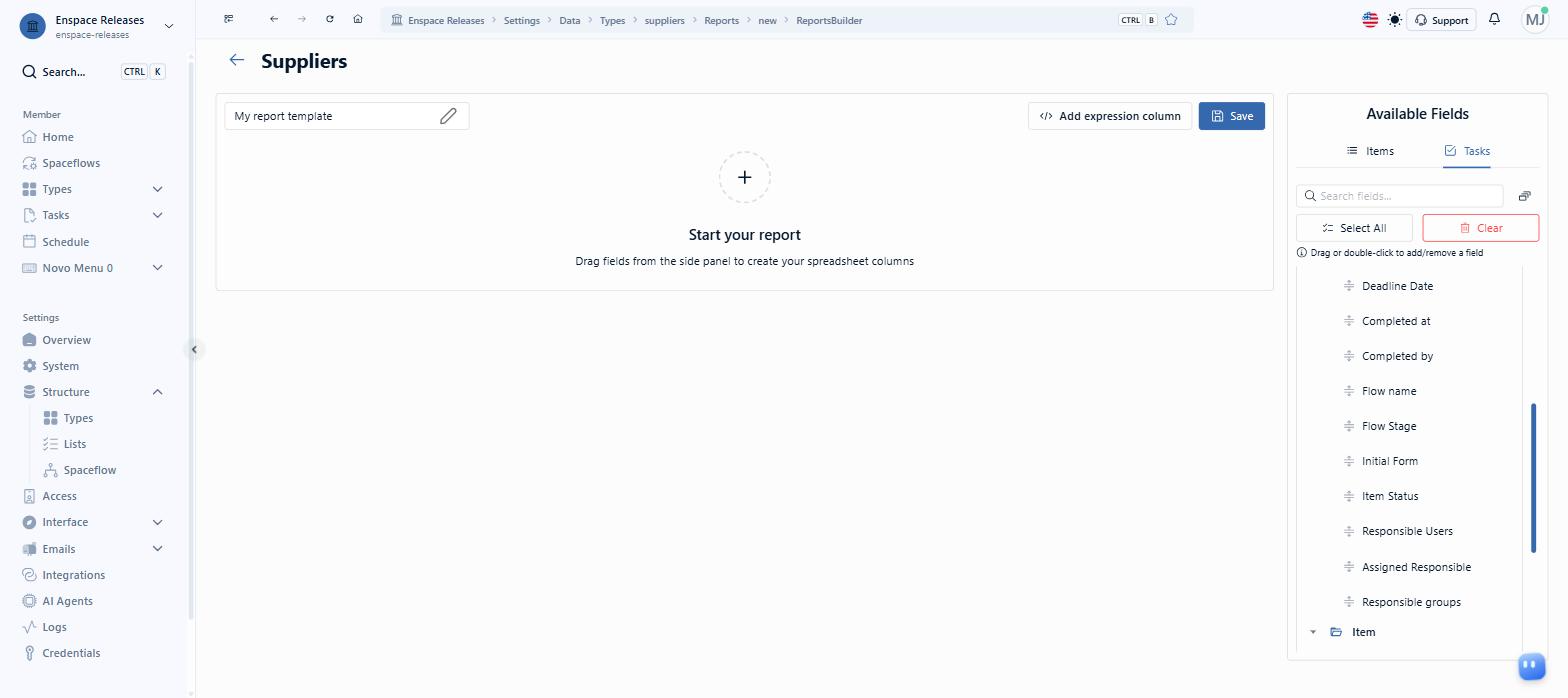Click the Logs icon
The image size is (1568, 698).
point(29,627)
